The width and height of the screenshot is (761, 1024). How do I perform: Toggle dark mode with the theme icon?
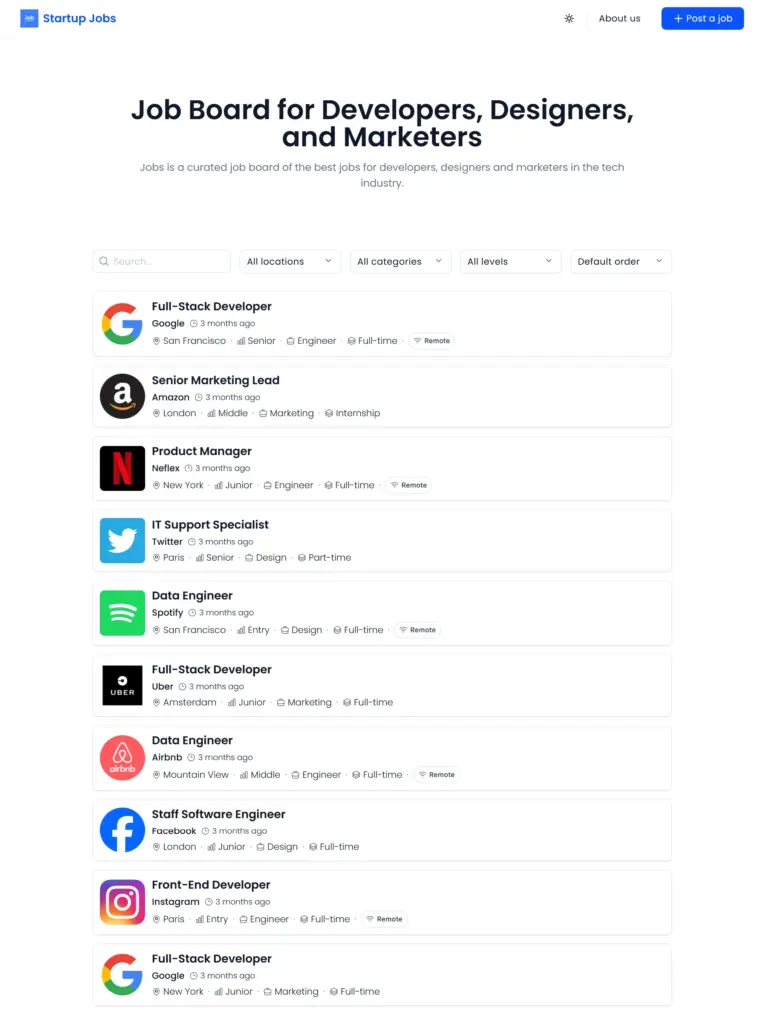point(568,18)
